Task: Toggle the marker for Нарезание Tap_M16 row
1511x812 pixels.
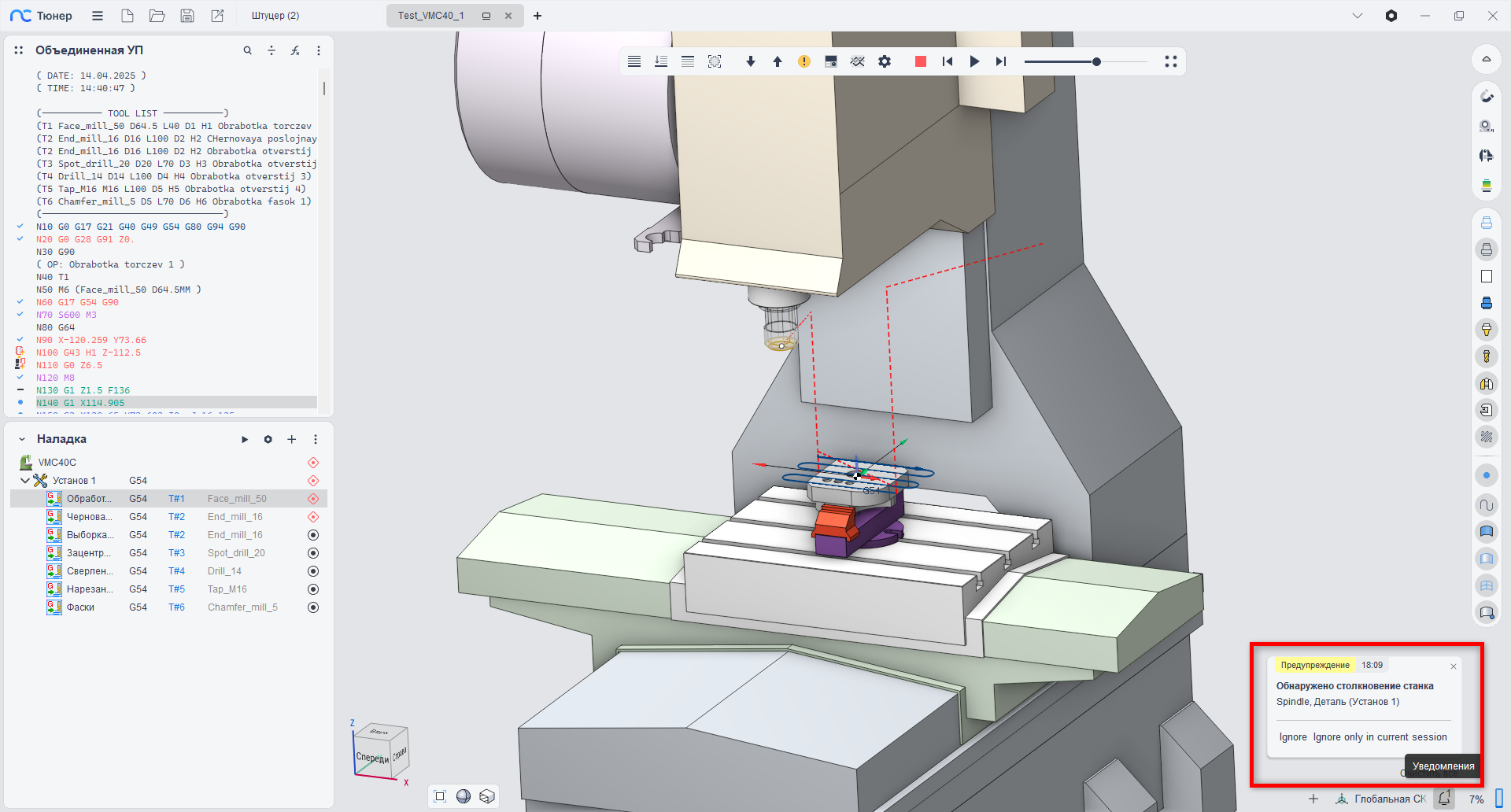Action: [x=313, y=589]
